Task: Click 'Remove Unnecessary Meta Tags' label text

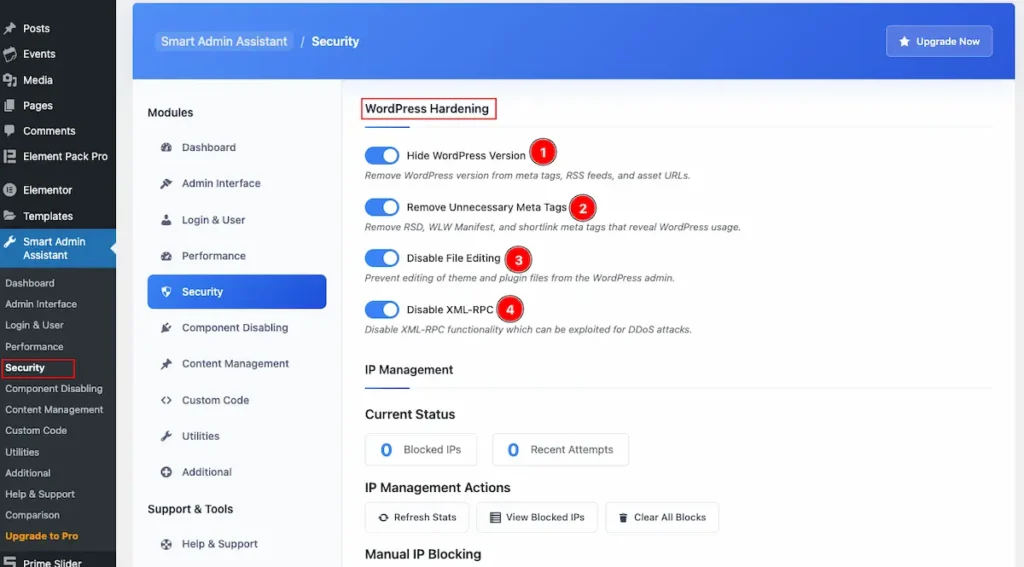Action: [487, 207]
